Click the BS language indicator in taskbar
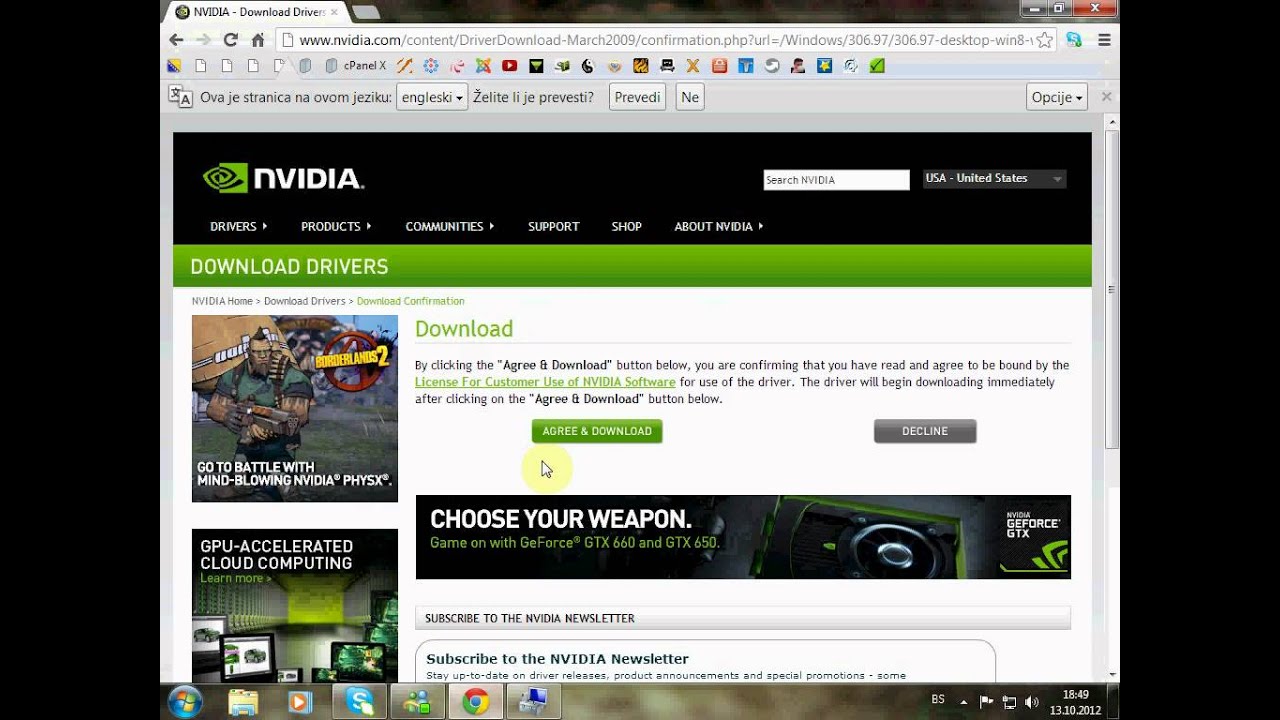 tap(938, 700)
